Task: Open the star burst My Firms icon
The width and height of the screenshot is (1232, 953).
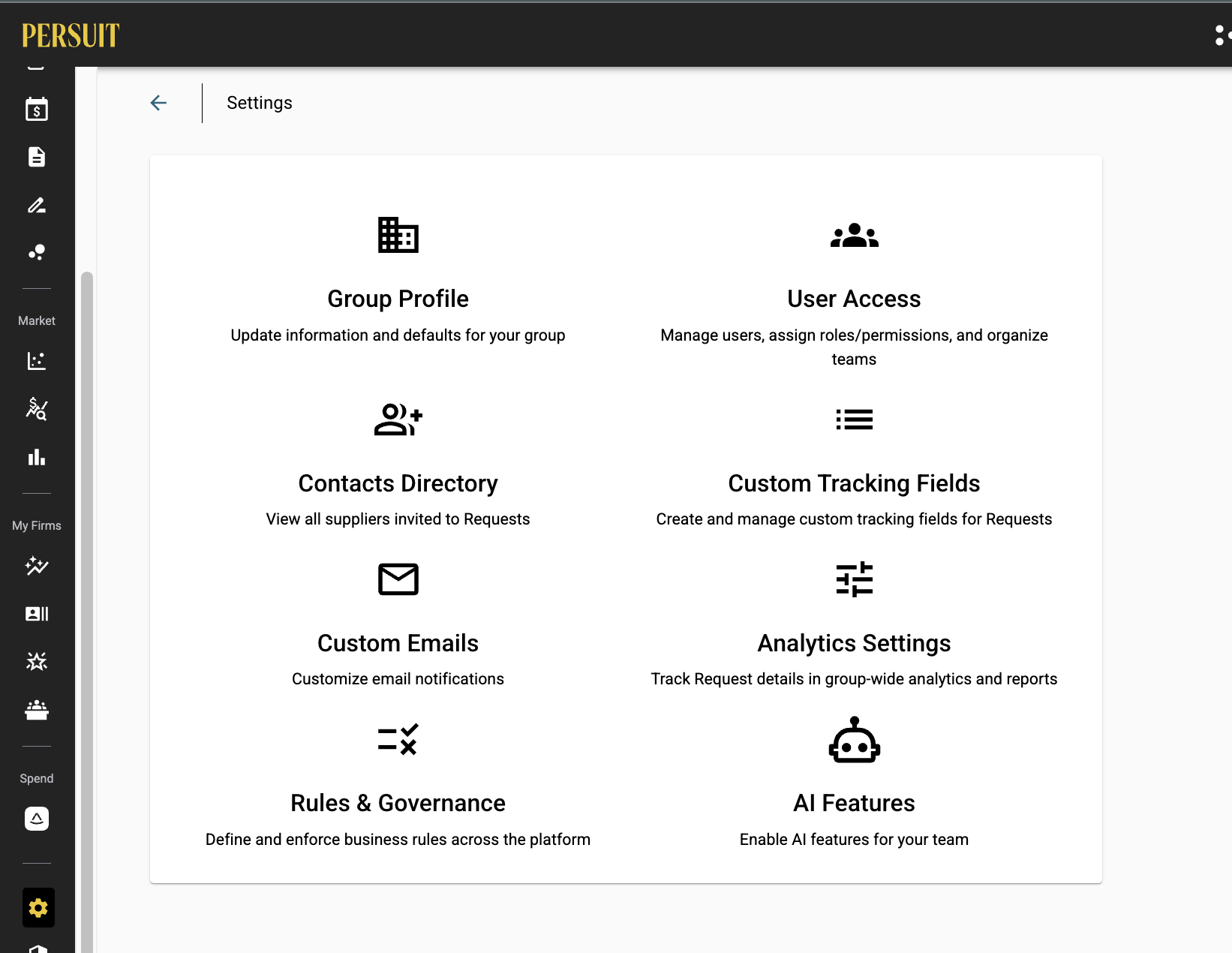Action: (37, 661)
